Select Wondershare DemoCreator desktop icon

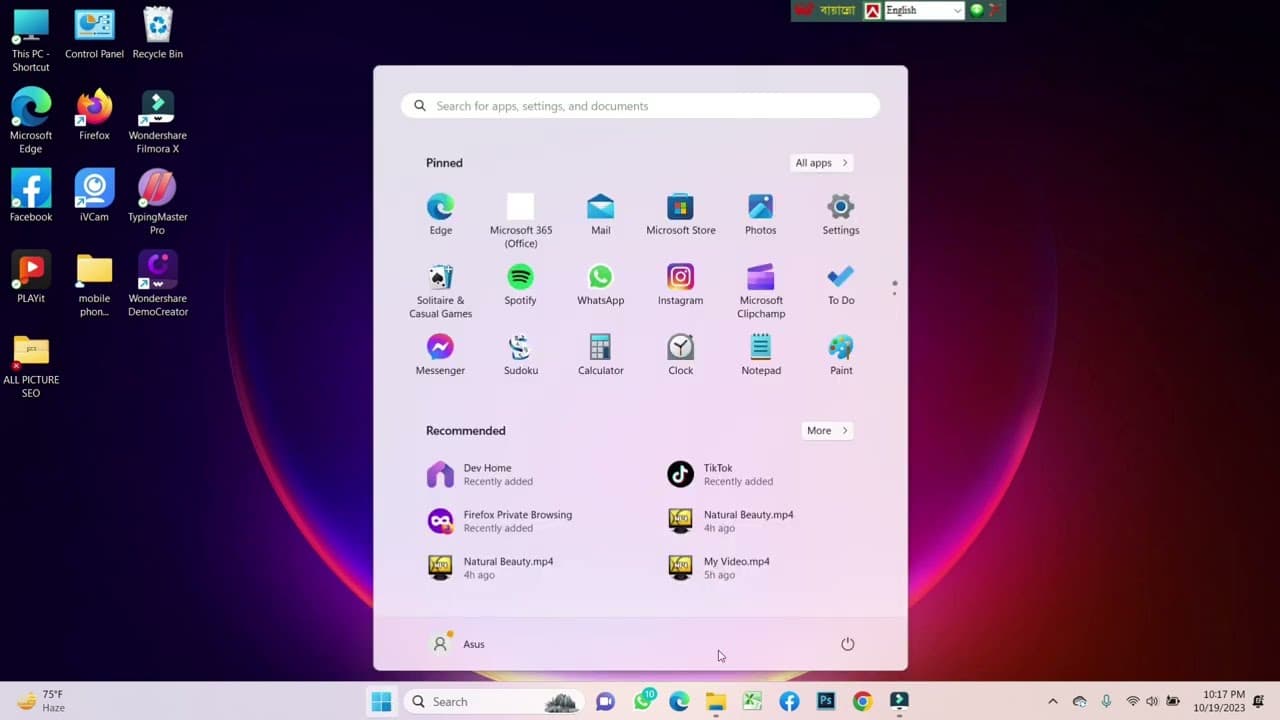tap(157, 284)
